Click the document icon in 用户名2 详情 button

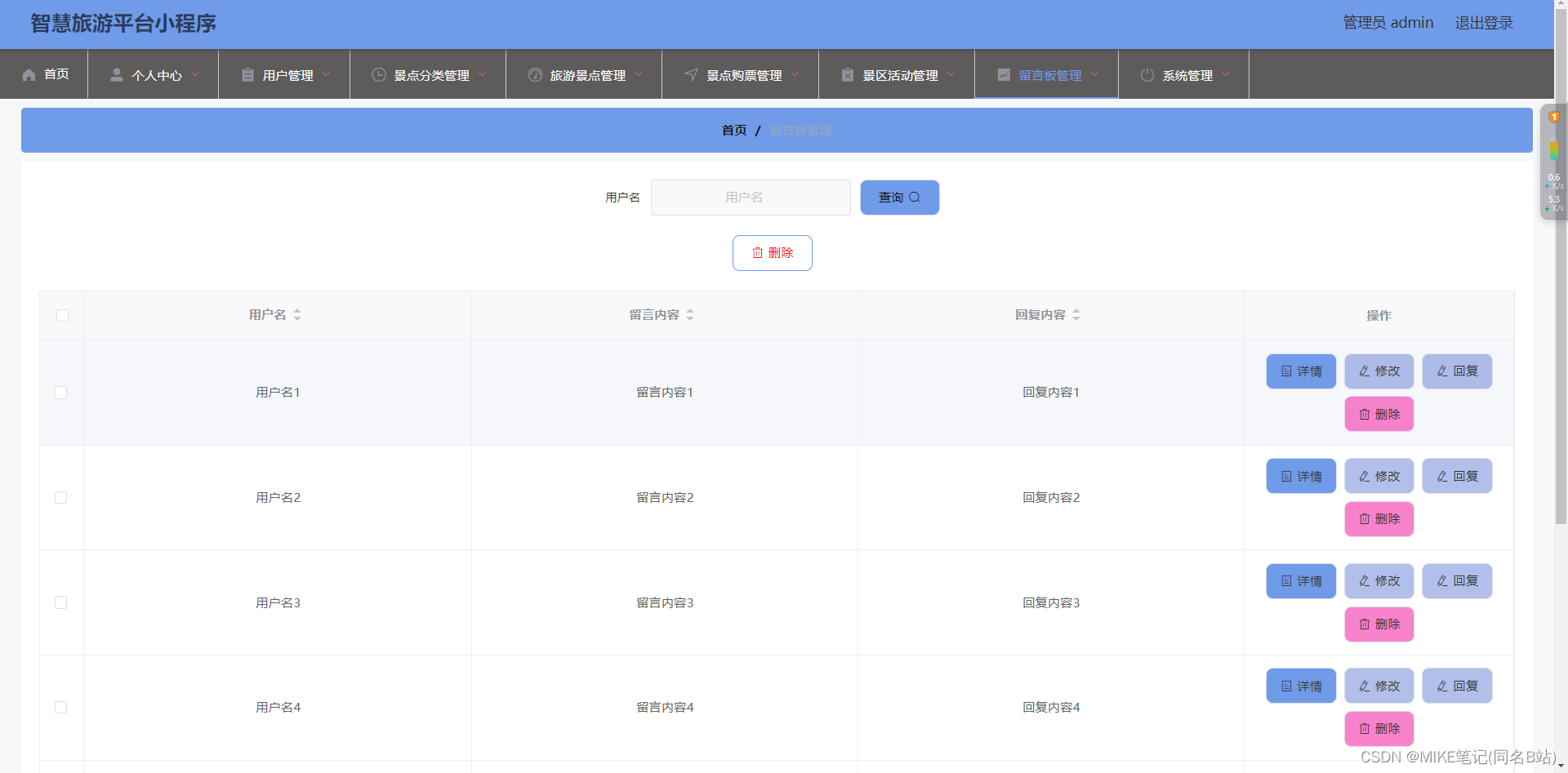[1286, 477]
